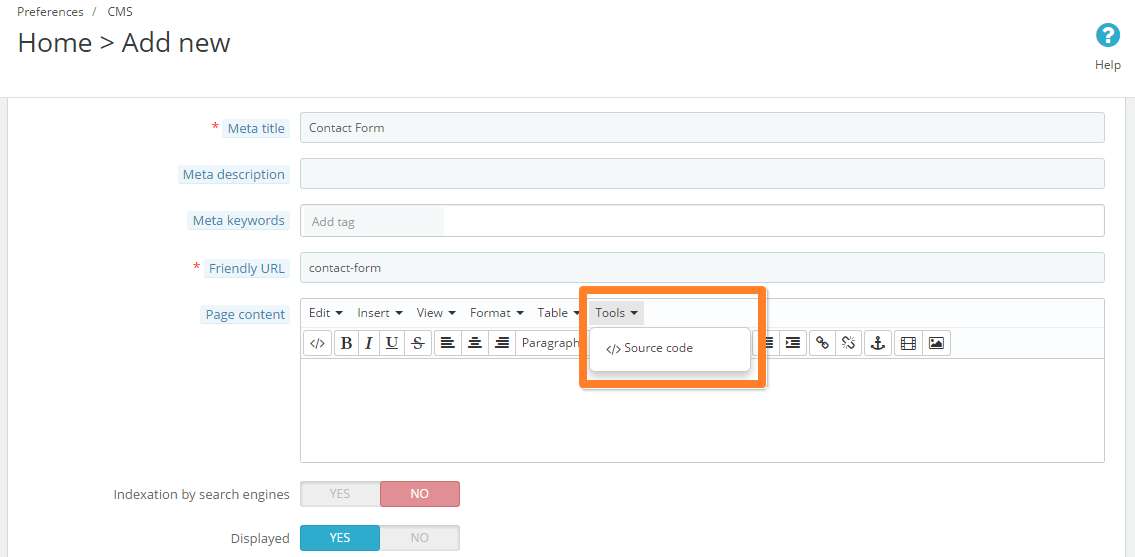Align text to the left
1135x557 pixels.
(447, 343)
